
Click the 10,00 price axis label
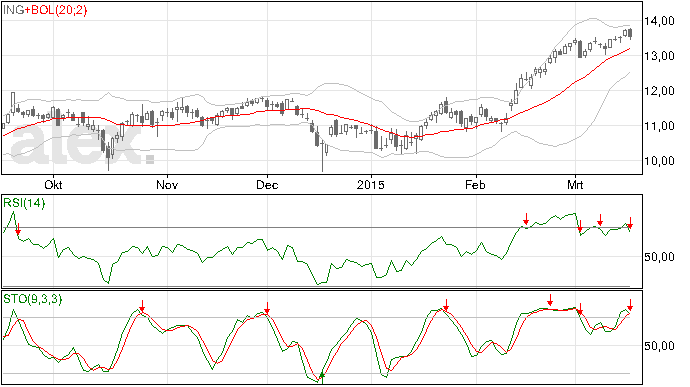pyautogui.click(x=659, y=161)
